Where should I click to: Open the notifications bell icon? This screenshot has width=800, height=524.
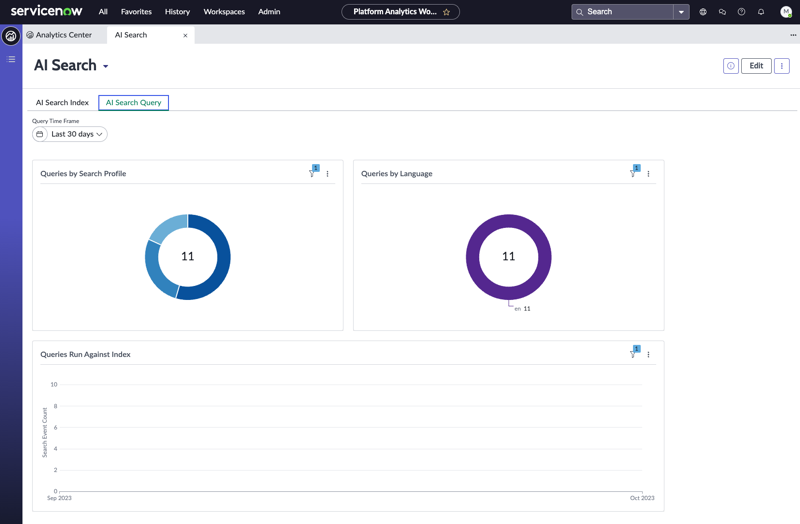point(761,12)
